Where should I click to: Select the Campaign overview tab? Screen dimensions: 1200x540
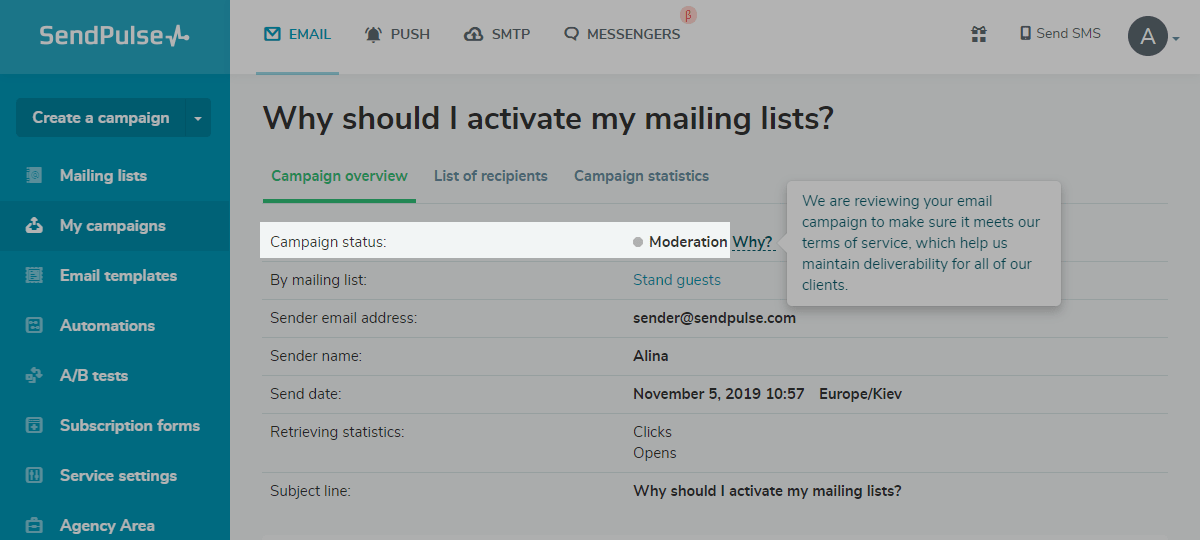pos(340,176)
